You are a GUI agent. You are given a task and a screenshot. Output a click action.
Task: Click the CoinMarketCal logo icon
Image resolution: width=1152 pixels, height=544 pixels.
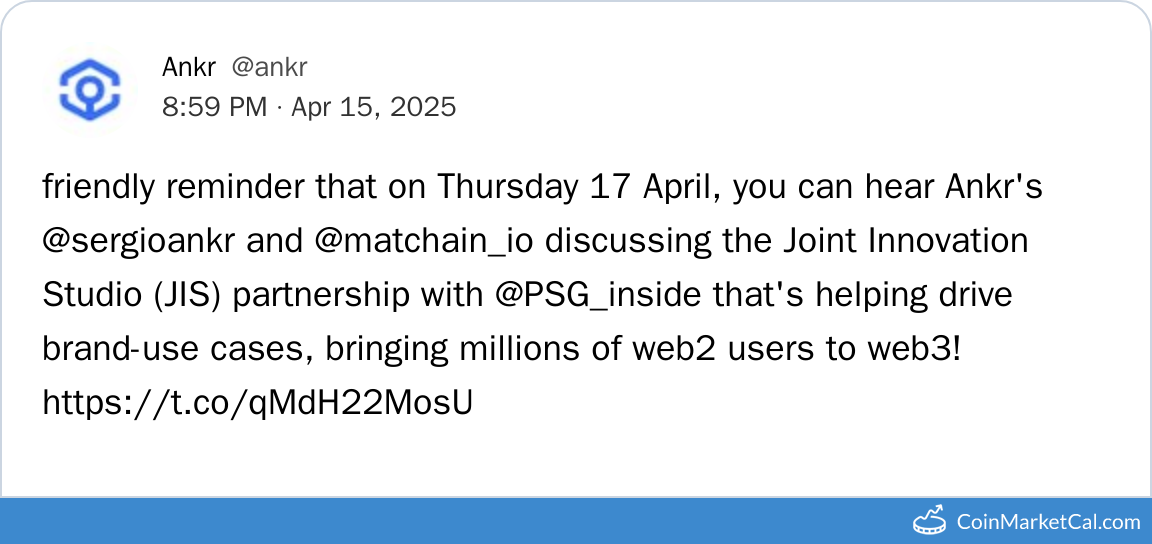(x=930, y=520)
